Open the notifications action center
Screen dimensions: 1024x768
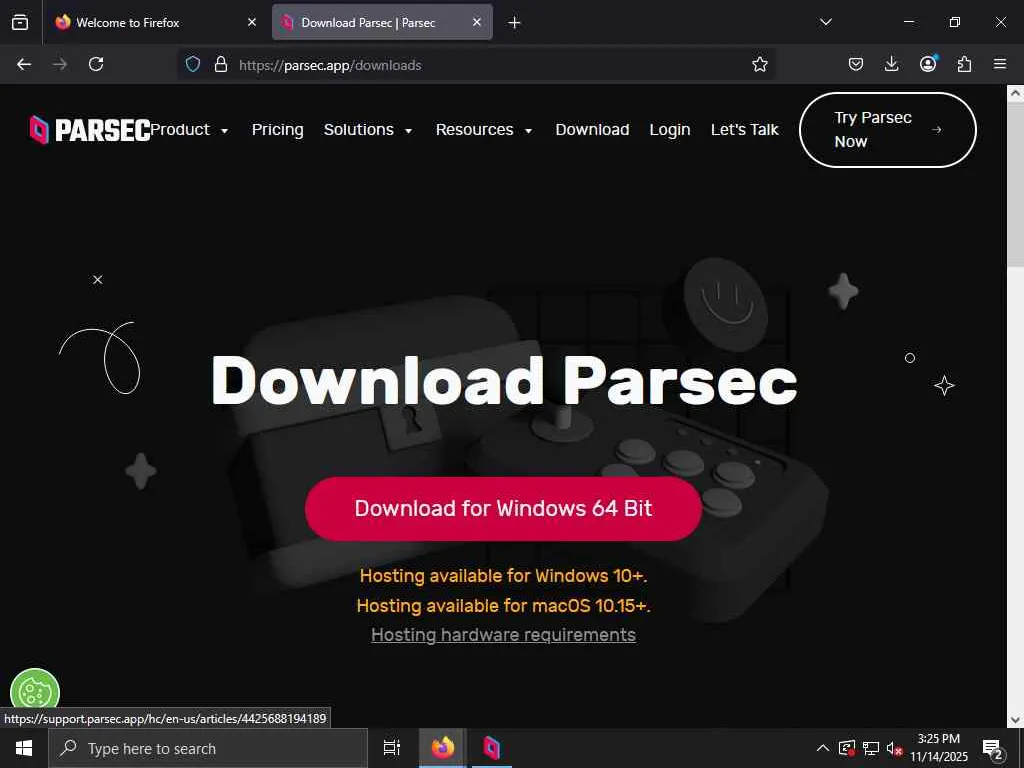[x=993, y=749]
